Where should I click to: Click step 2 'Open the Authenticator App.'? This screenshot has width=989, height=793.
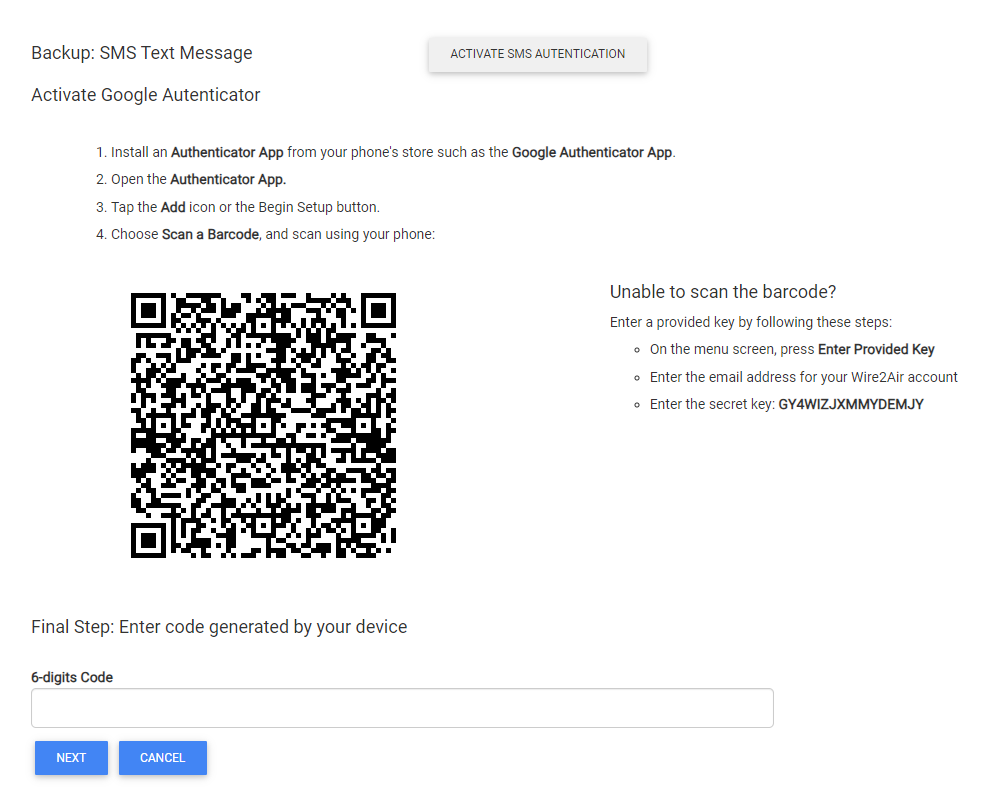tap(191, 180)
